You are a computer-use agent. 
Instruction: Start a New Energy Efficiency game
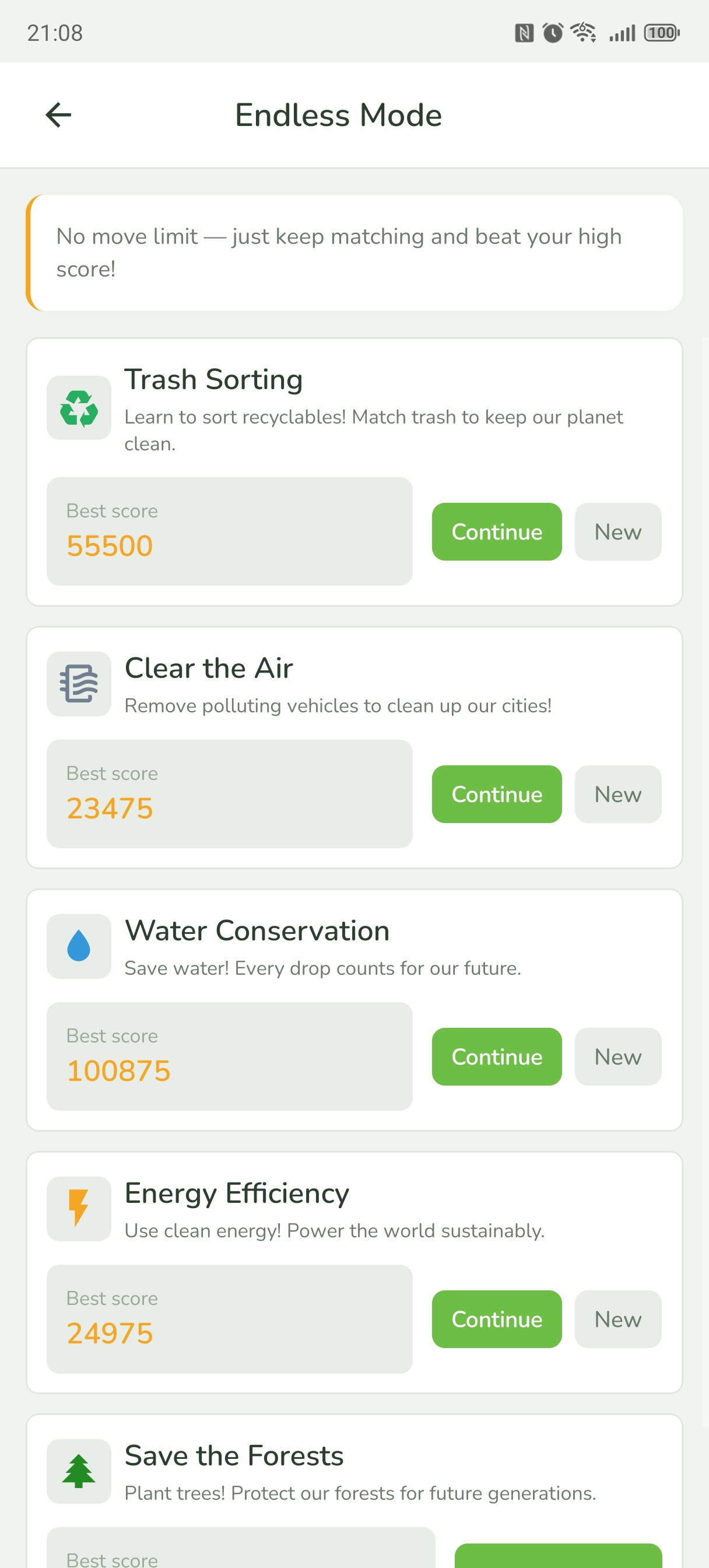[617, 1318]
